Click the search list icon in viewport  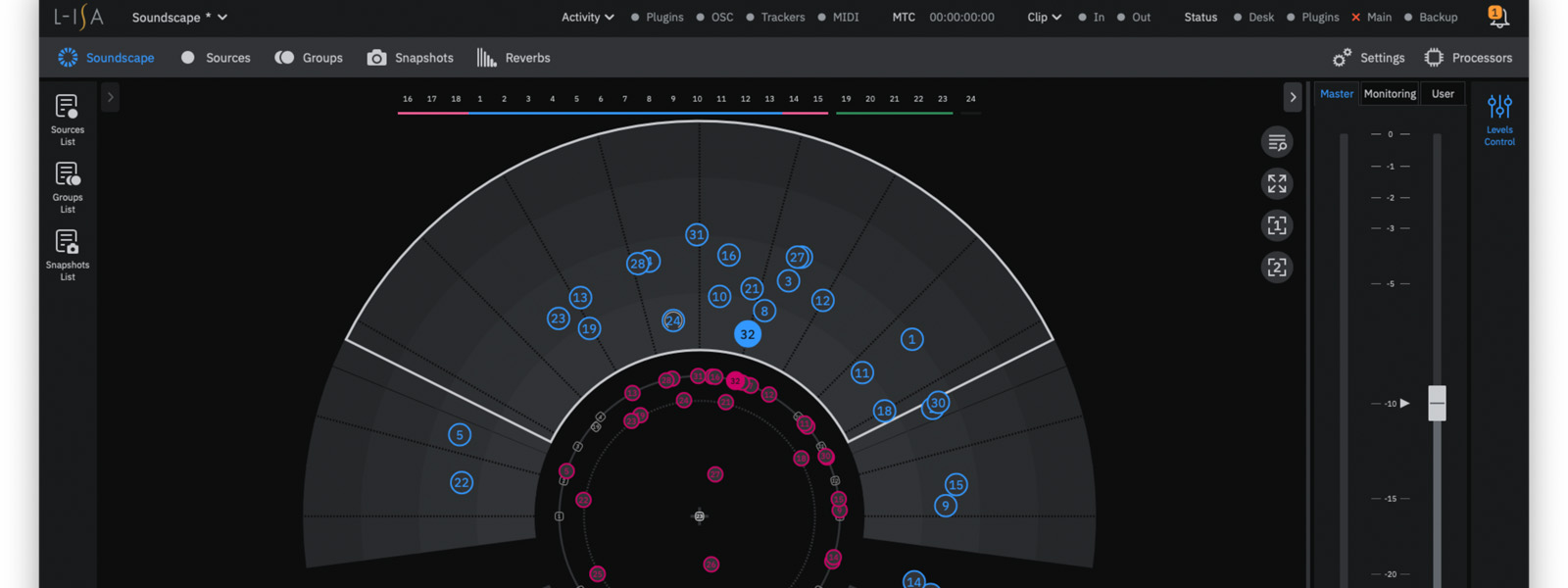pyautogui.click(x=1276, y=143)
